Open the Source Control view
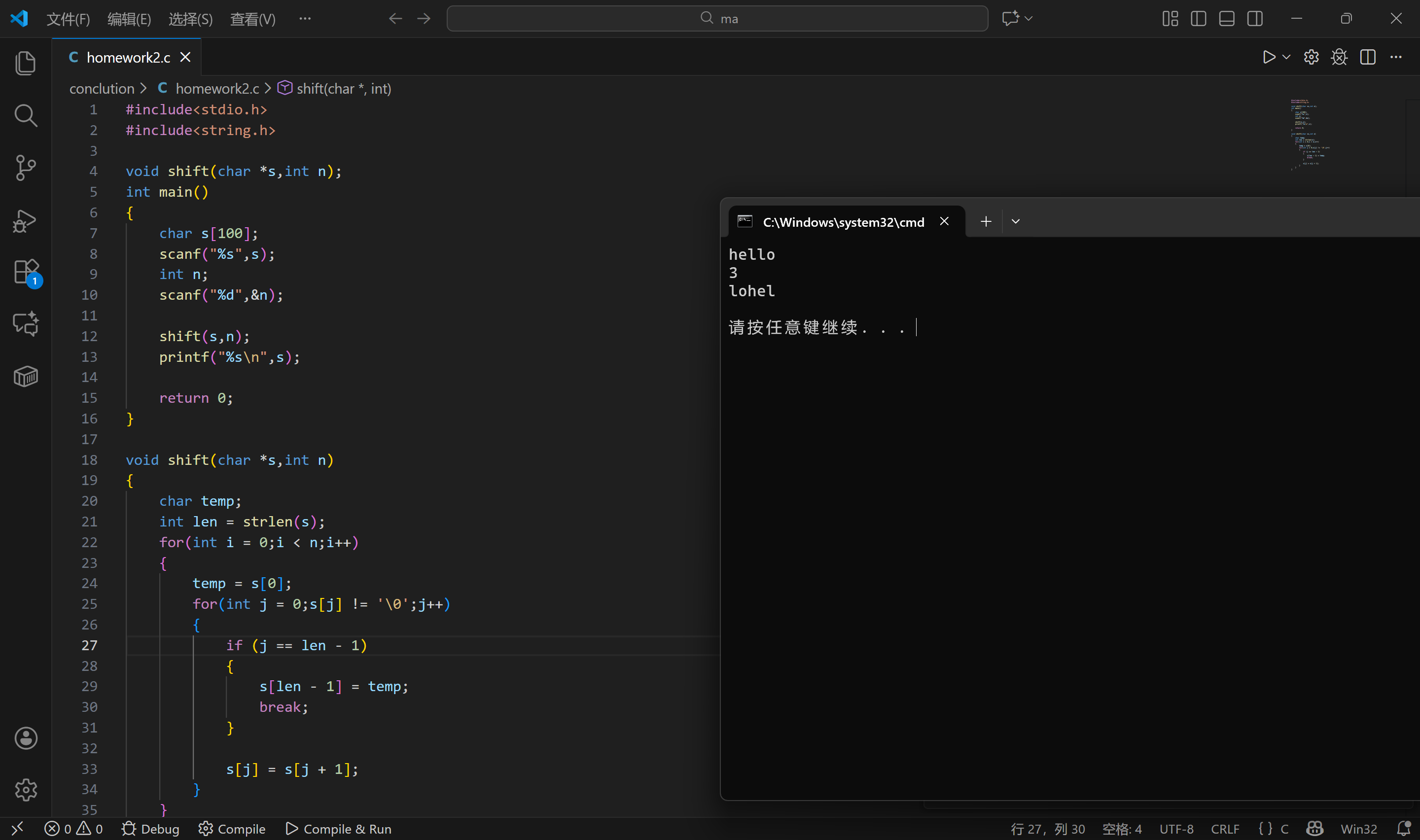The image size is (1420, 840). pyautogui.click(x=26, y=168)
